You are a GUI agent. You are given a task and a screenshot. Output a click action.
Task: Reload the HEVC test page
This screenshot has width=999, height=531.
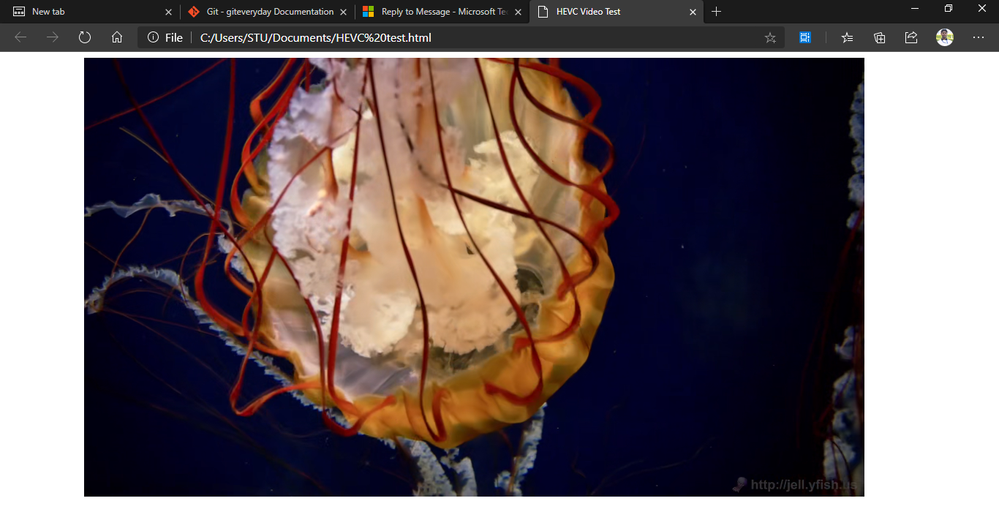click(85, 38)
